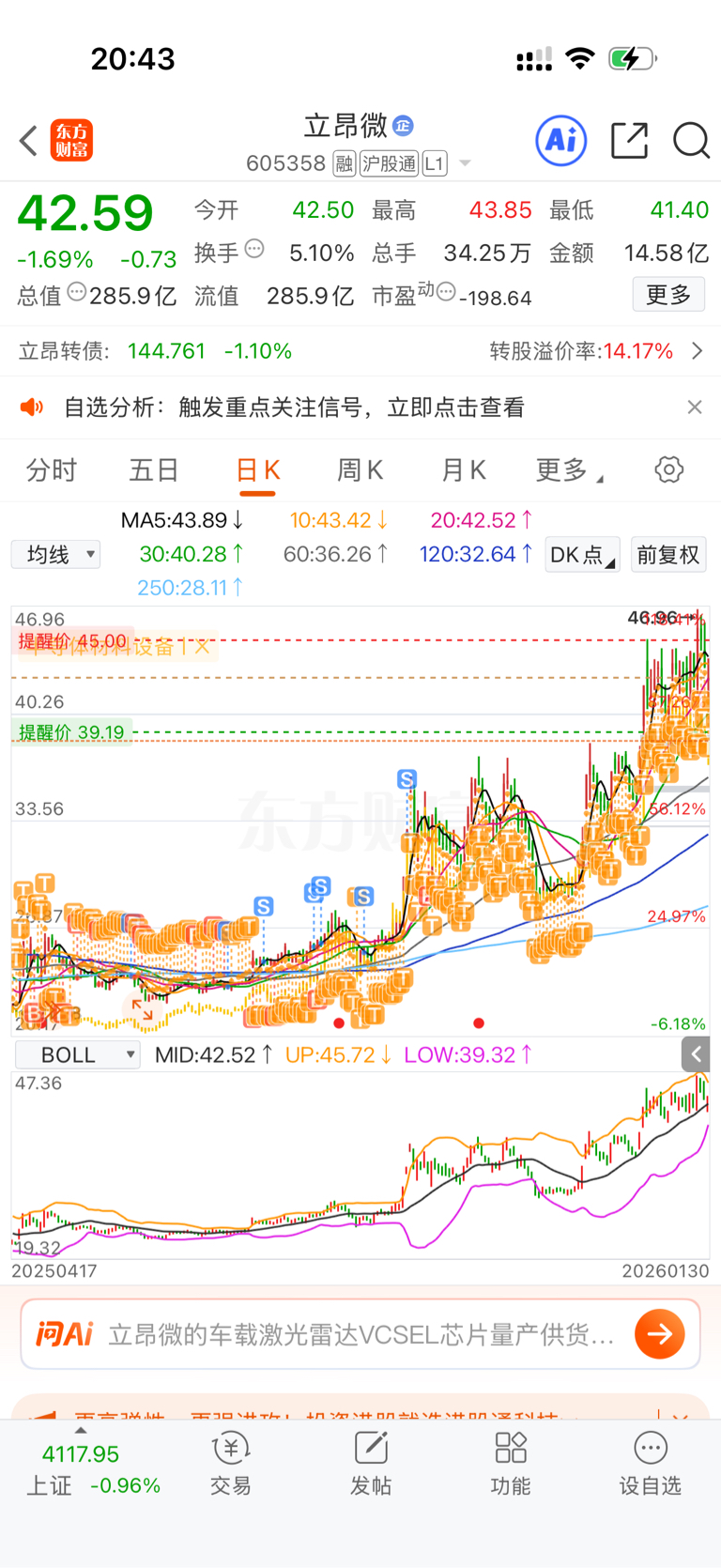Switch to the 周K chart tab
721x1568 pixels.
(360, 470)
